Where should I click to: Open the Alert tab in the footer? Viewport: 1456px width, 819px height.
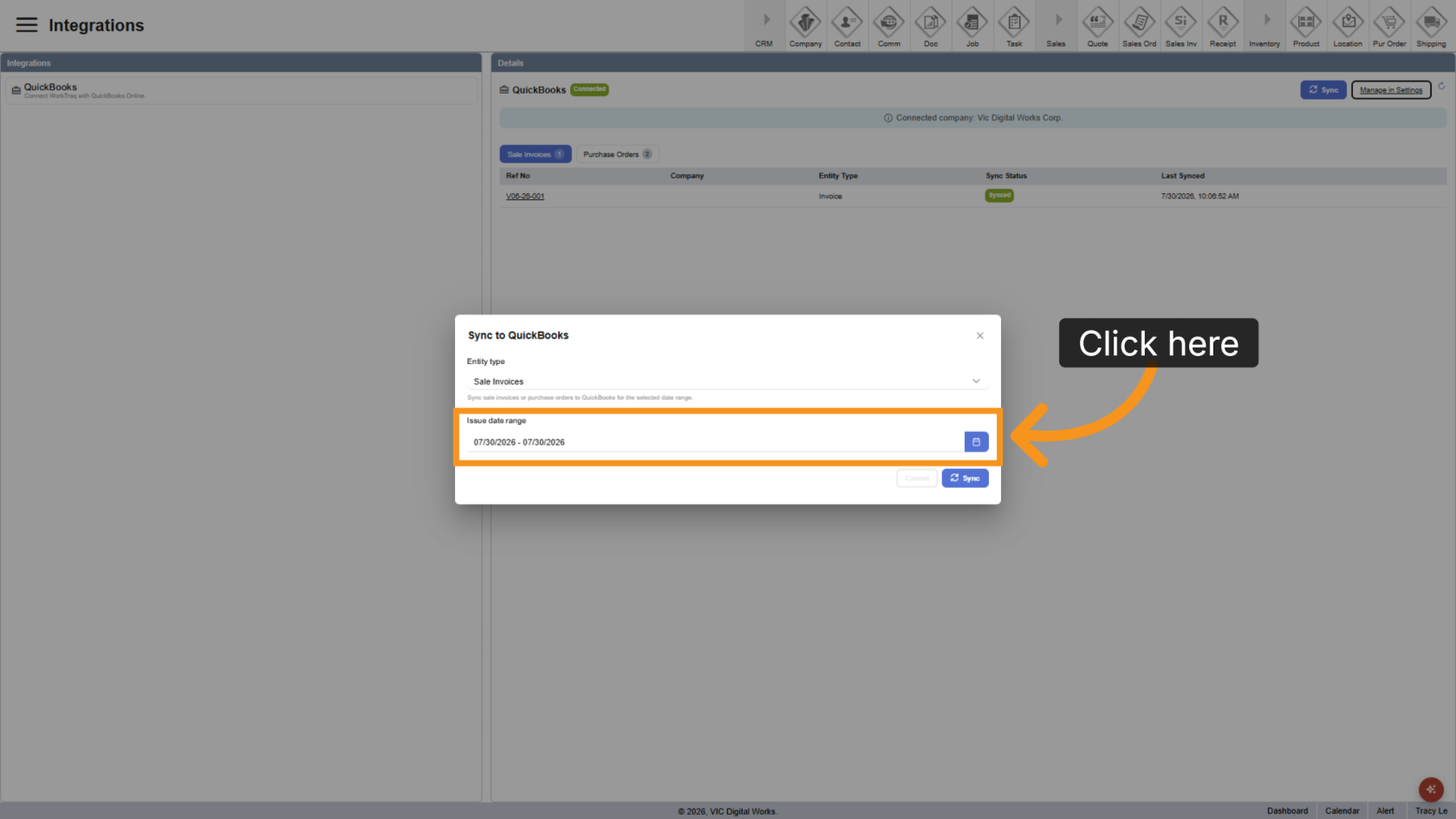(x=1385, y=811)
